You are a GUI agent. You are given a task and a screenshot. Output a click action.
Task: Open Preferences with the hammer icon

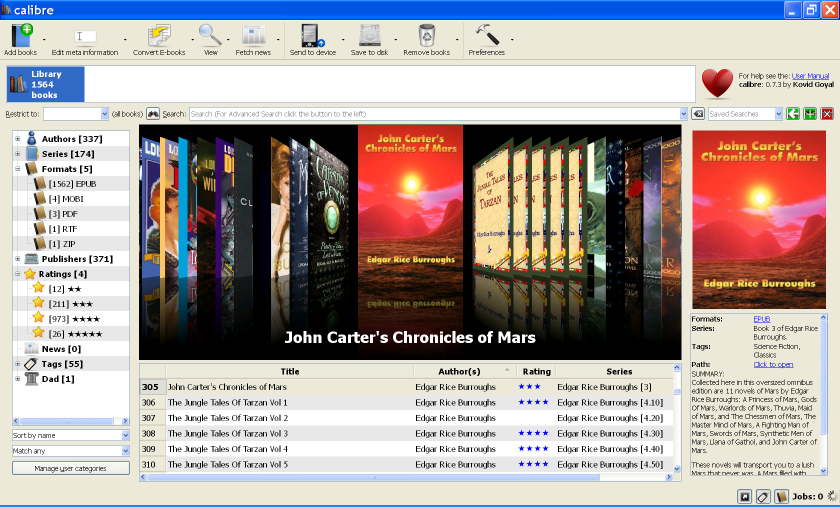[487, 35]
